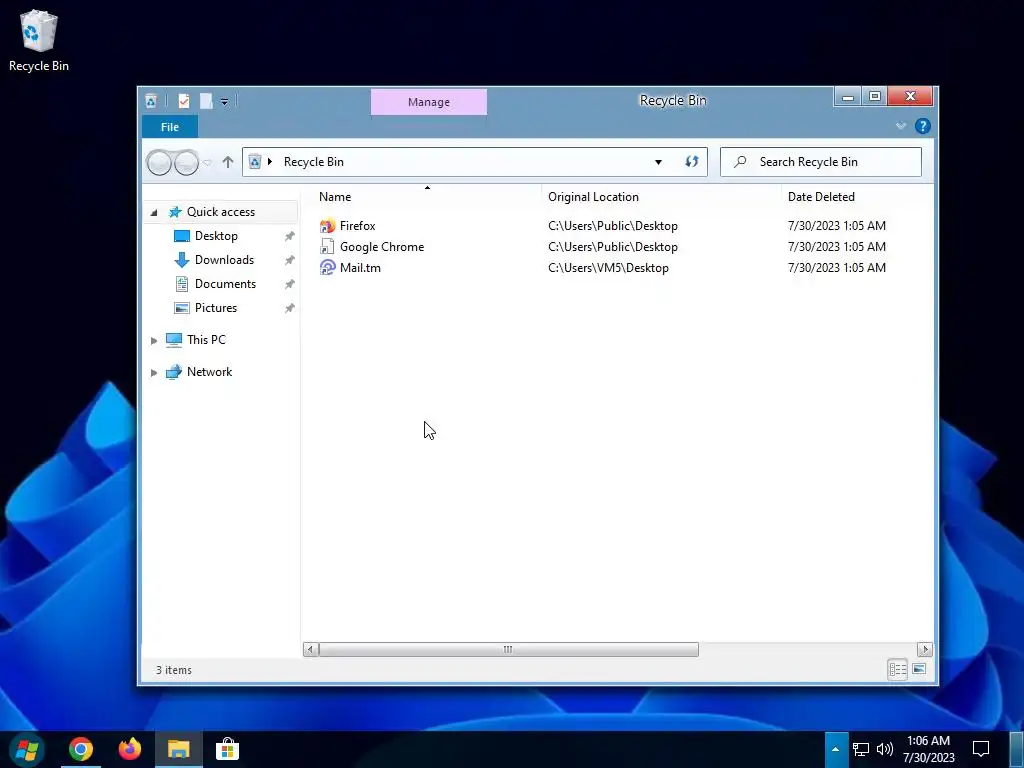Click the Recycle Bin icon in the address bar
The height and width of the screenshot is (768, 1024).
coord(255,162)
